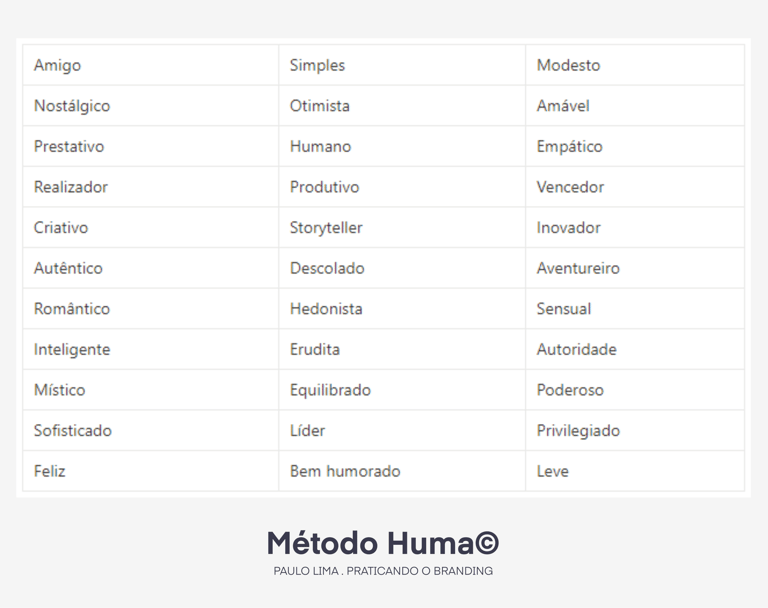Click the Storyteller cell
Viewport: 768px width, 608px height.
[326, 228]
